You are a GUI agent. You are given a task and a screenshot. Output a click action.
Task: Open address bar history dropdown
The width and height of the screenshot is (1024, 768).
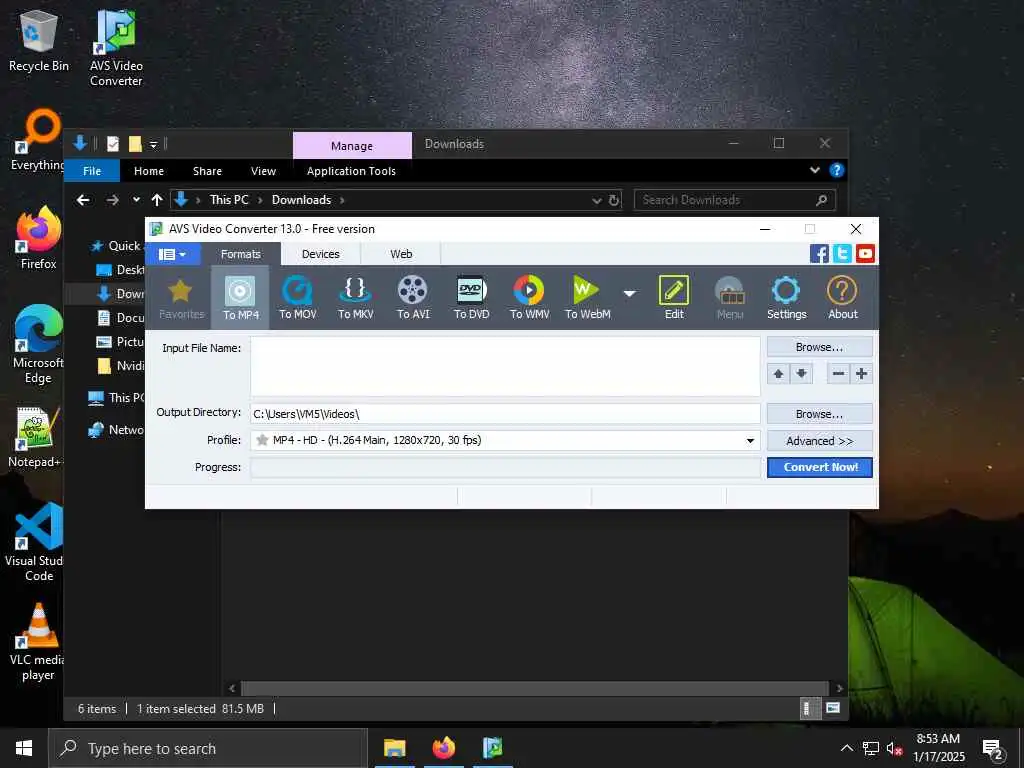coord(596,200)
